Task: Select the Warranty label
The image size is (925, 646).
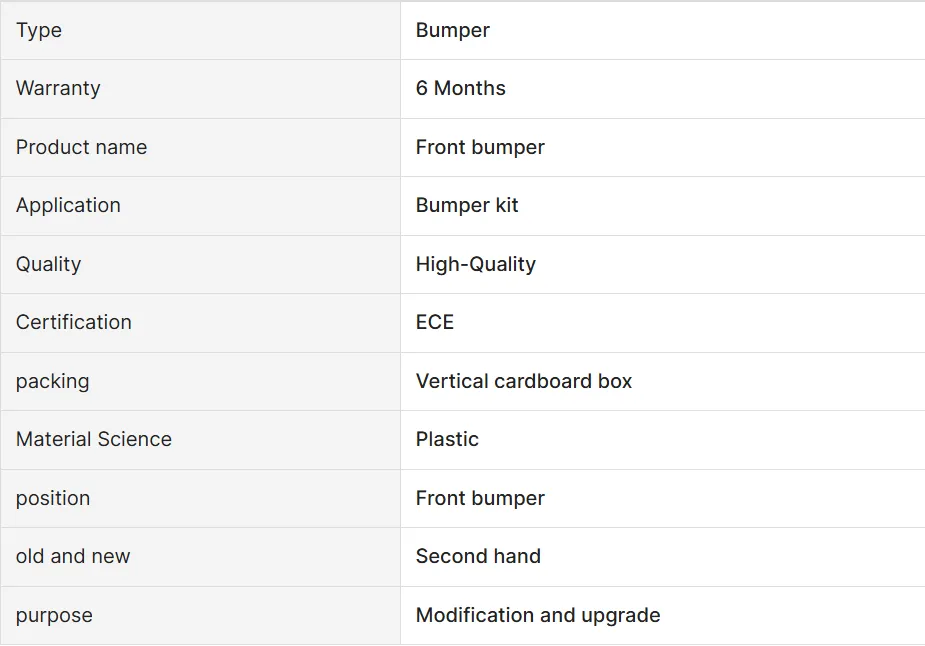Action: click(58, 88)
